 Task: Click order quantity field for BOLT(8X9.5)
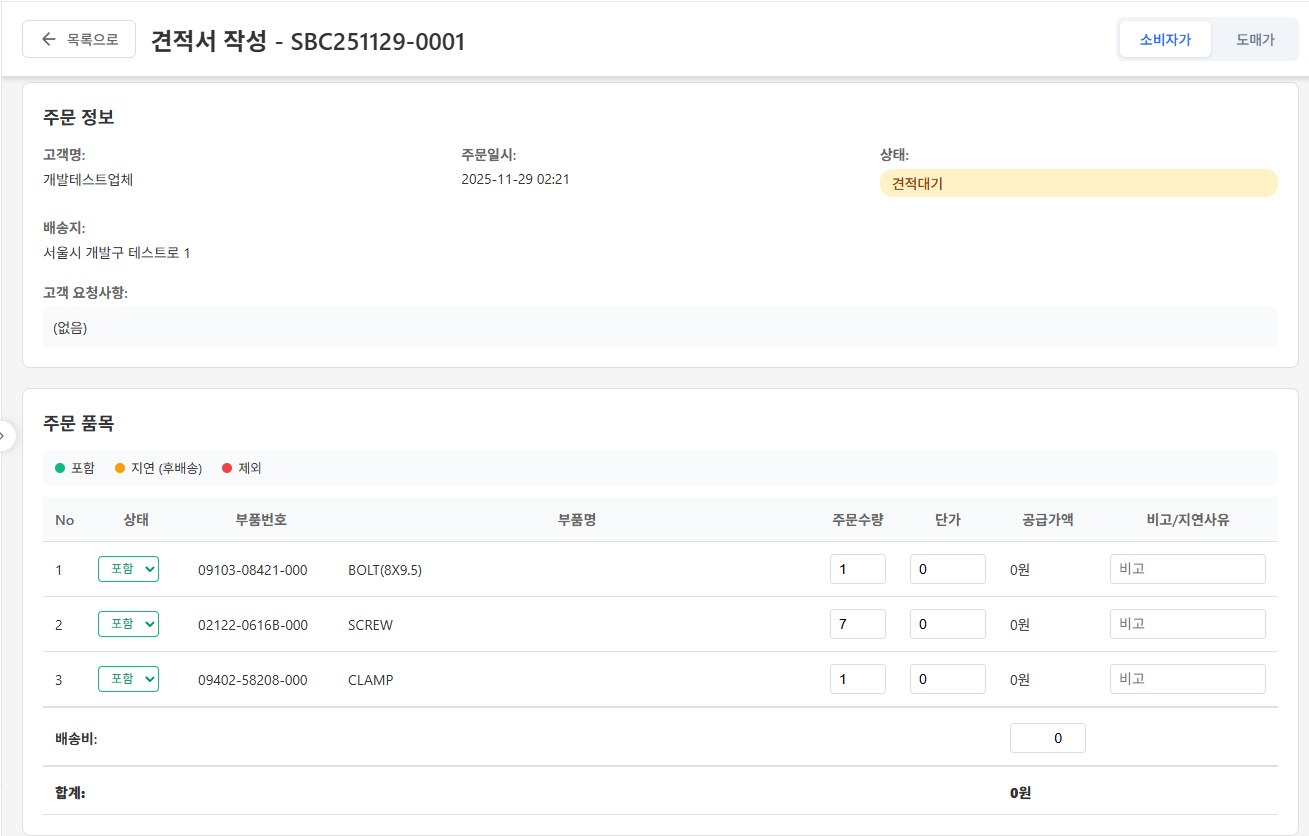857,569
